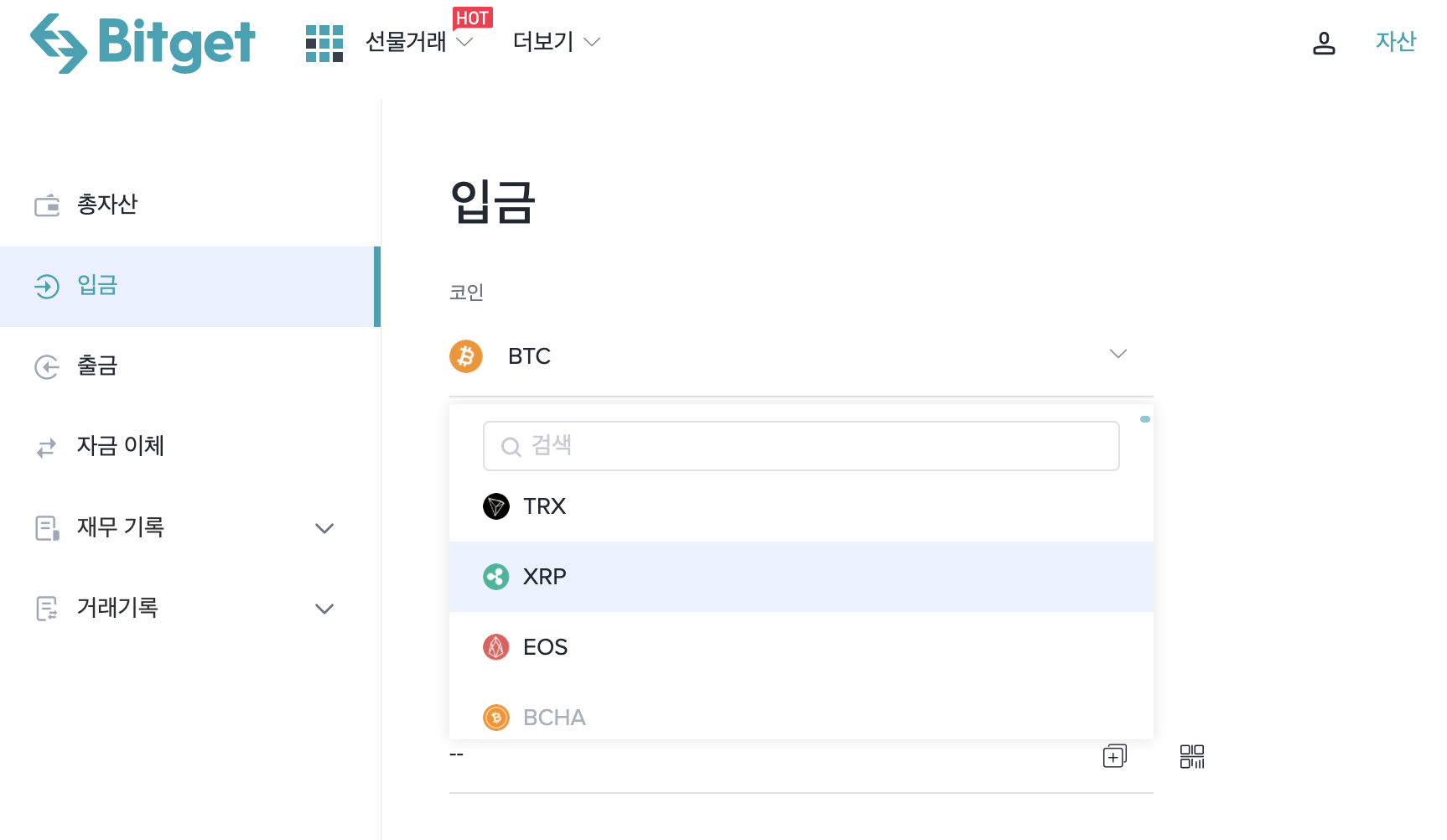The image size is (1447, 840).
Task: Select 총자산 in the sidebar
Action: click(106, 205)
